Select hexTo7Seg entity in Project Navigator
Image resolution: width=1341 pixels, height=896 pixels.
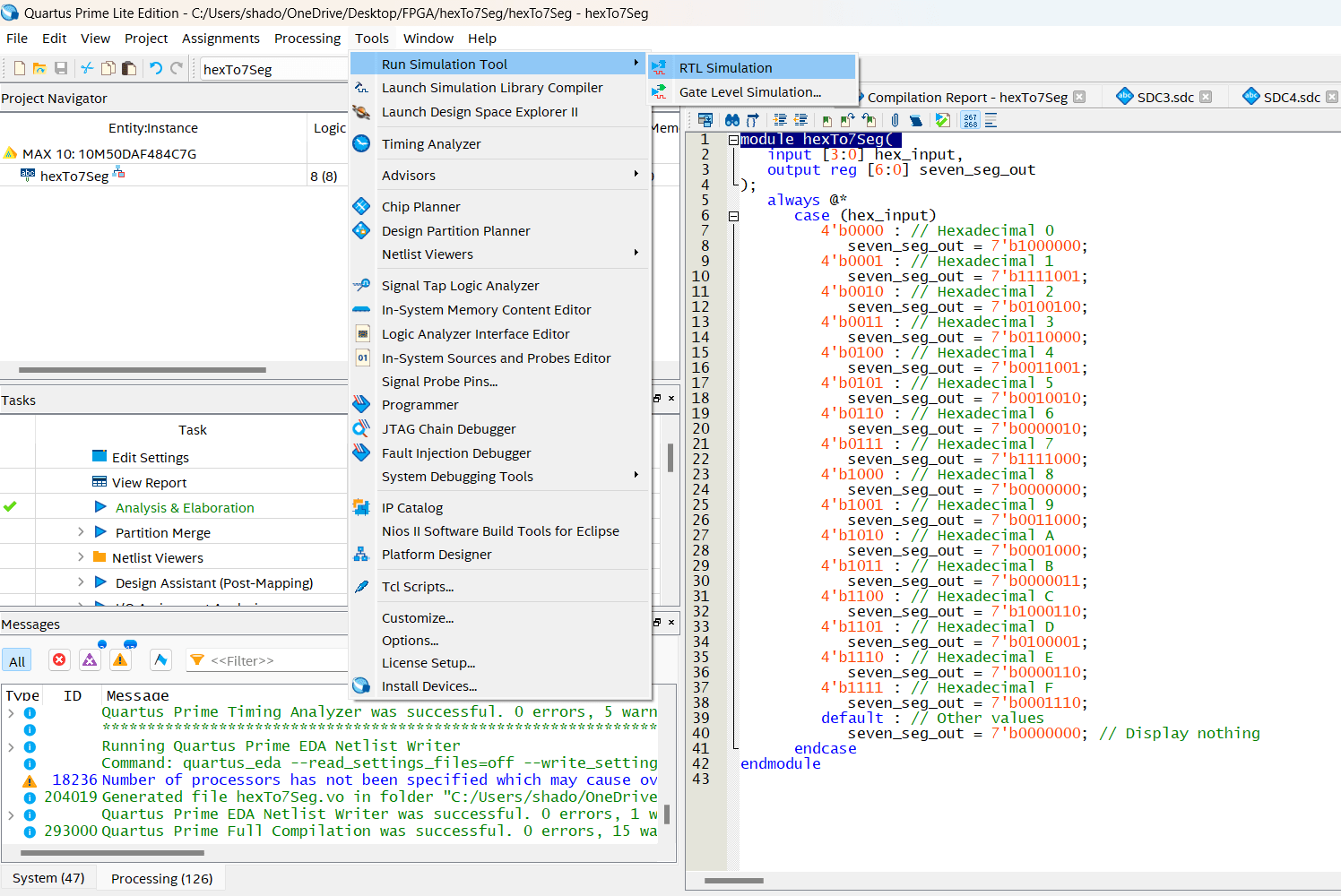coord(74,176)
